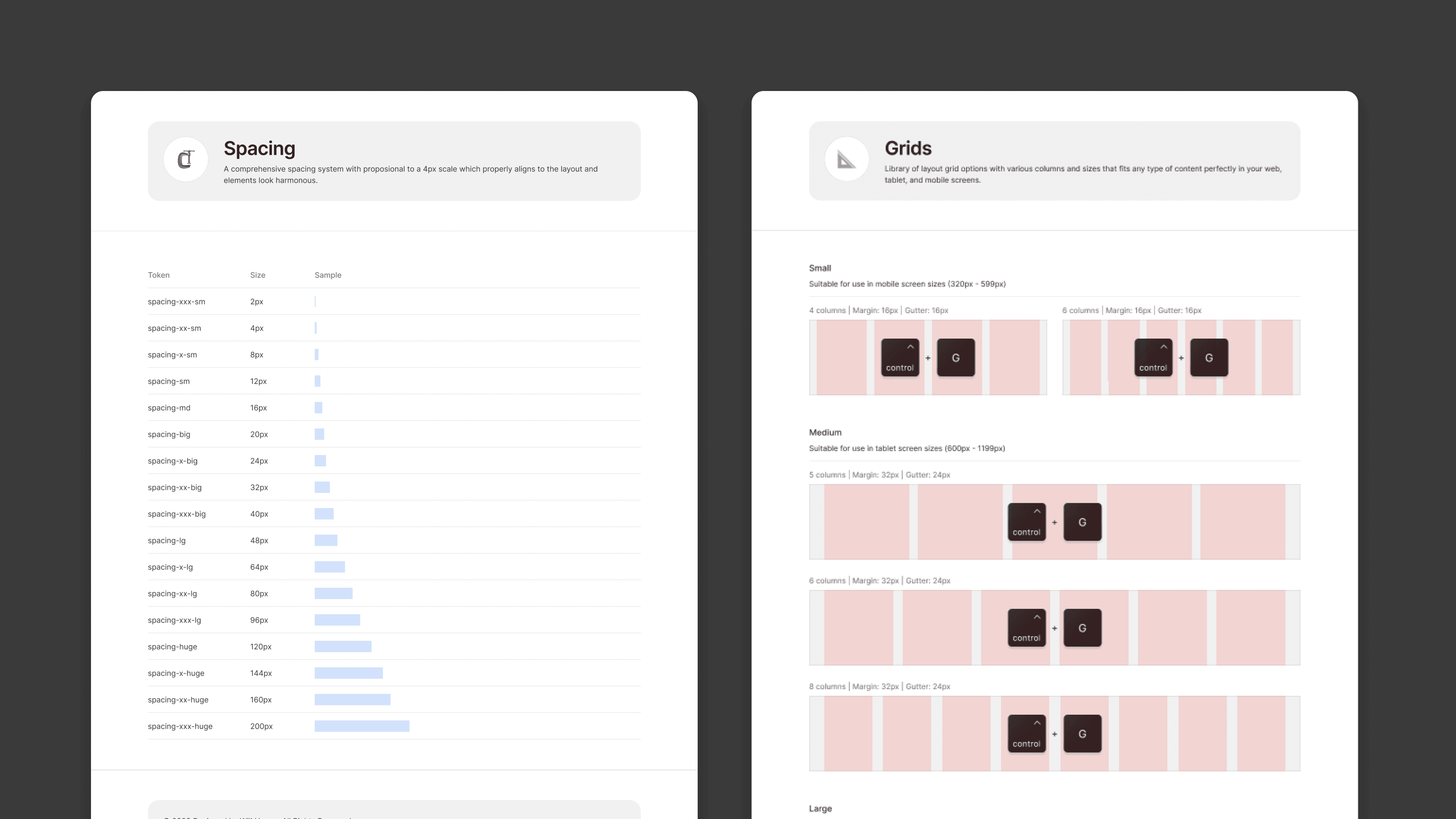
Task: Click the Spacing clamp icon
Action: (185, 159)
